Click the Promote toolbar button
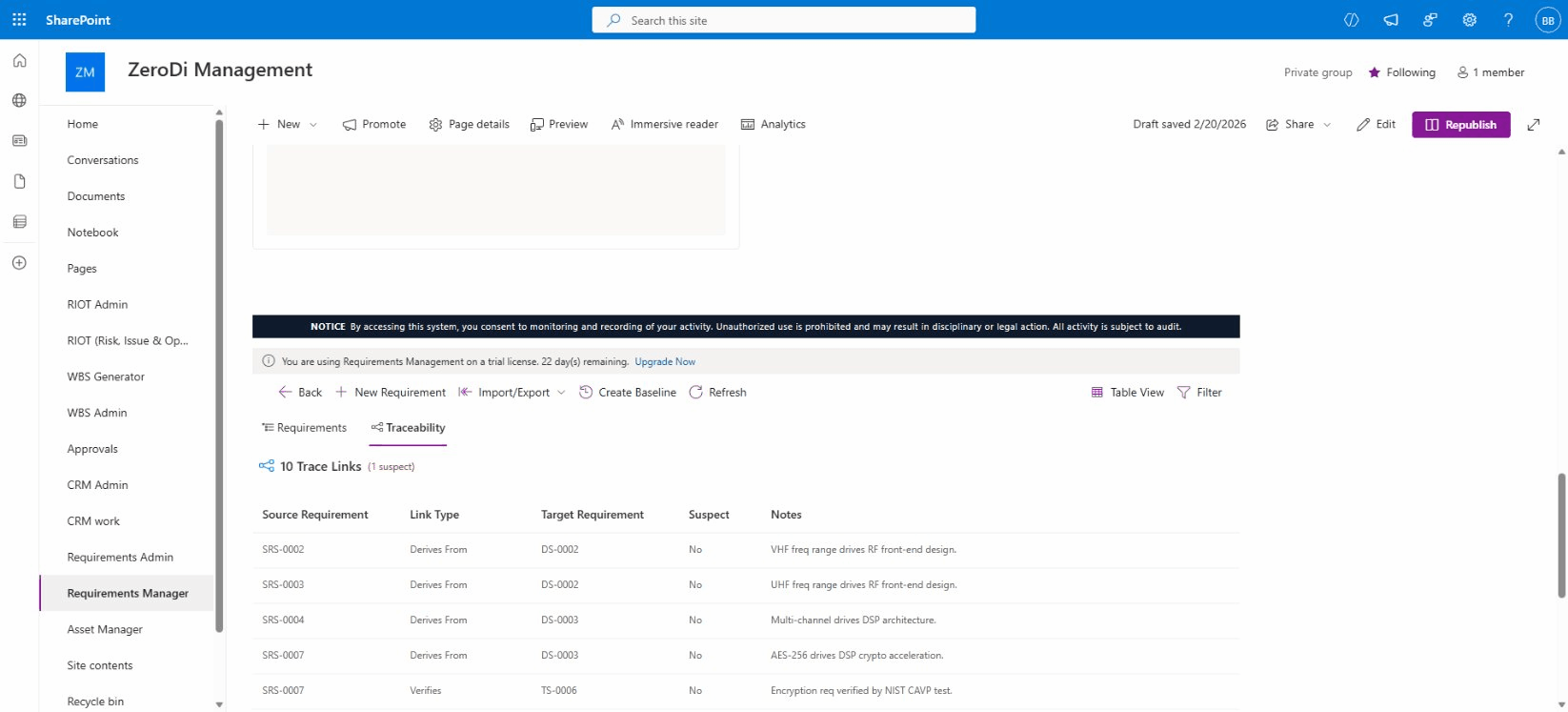Screen dimensions: 1568x712 374,125
